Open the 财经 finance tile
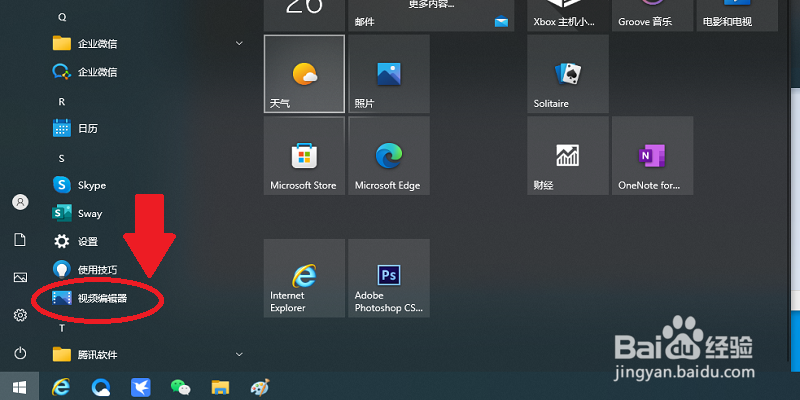Viewport: 800px width, 400px height. click(568, 155)
